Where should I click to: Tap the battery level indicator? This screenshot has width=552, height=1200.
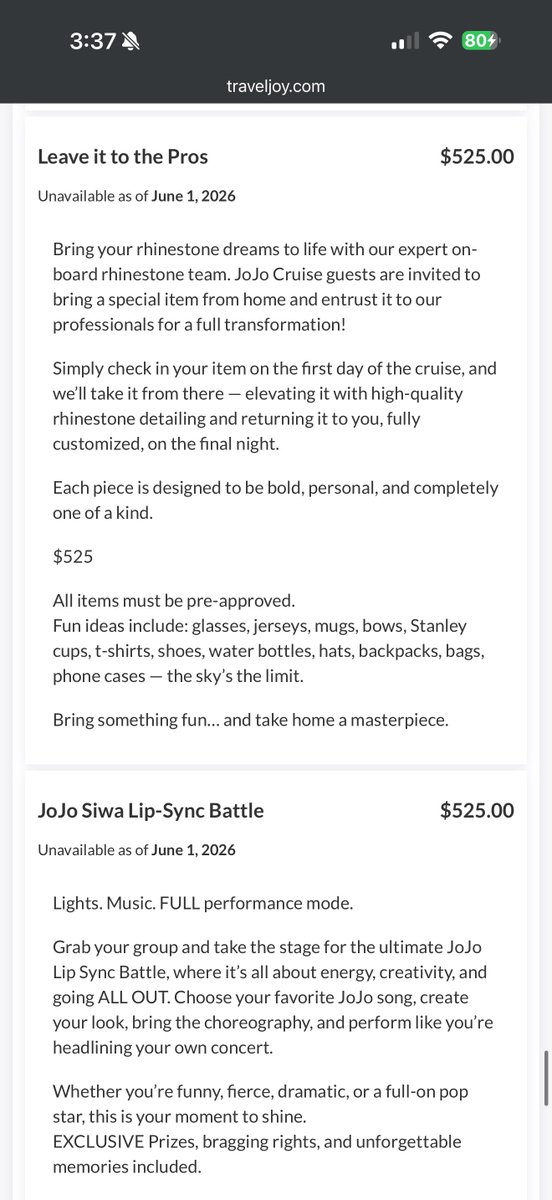pyautogui.click(x=483, y=41)
